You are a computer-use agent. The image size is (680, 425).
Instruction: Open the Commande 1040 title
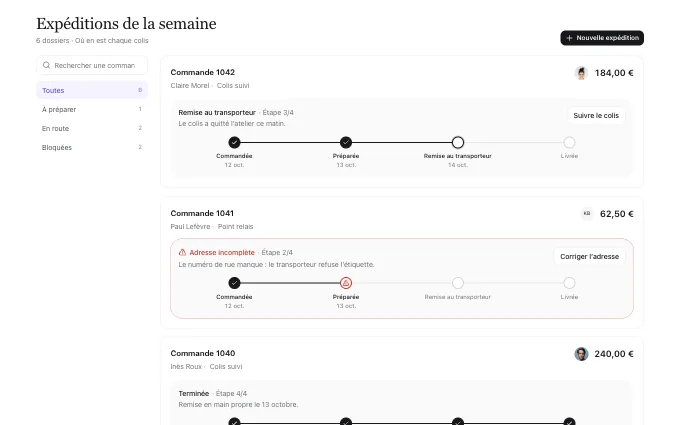(x=203, y=353)
